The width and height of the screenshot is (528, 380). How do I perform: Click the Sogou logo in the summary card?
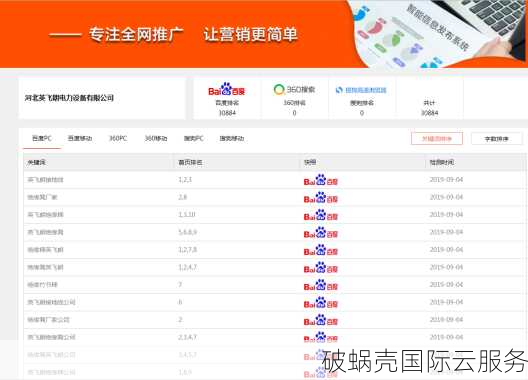[361, 90]
